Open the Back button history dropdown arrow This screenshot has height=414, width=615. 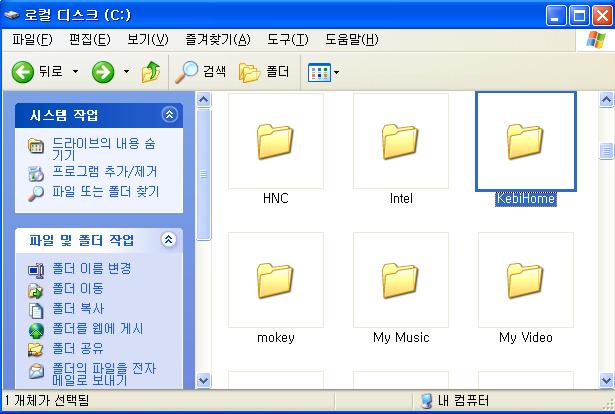[75, 72]
